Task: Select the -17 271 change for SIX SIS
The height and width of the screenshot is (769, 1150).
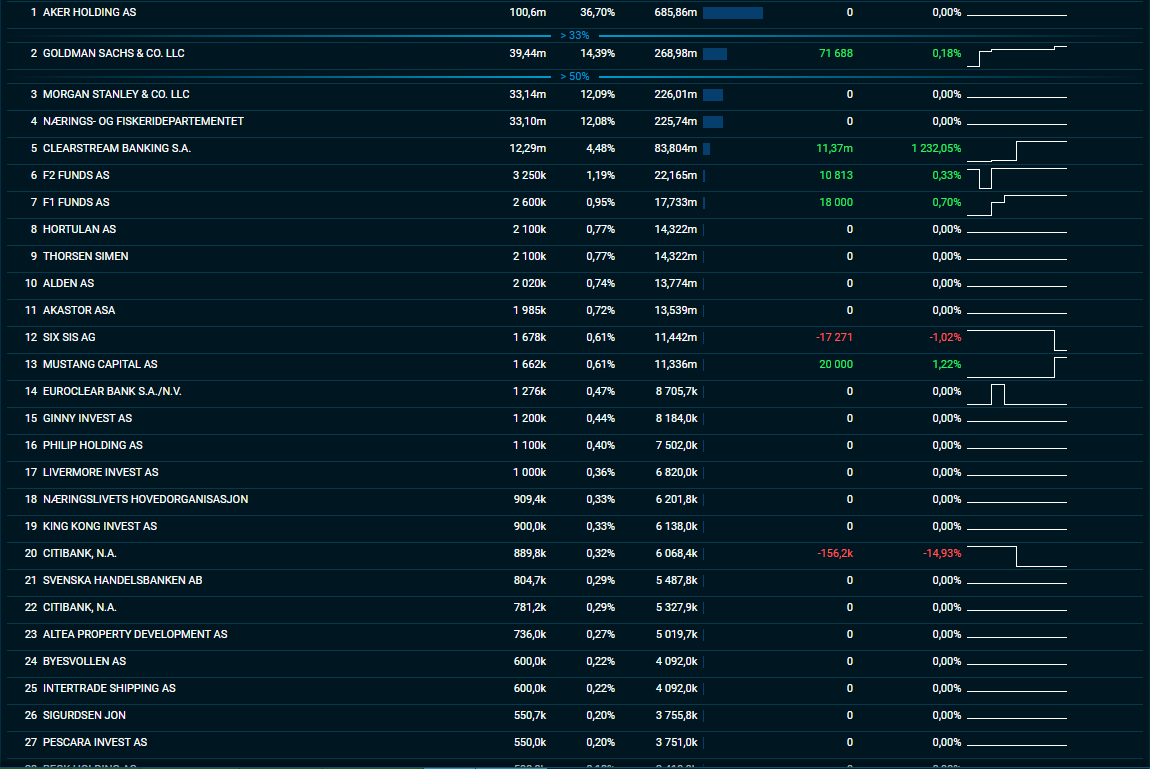Action: coord(835,338)
